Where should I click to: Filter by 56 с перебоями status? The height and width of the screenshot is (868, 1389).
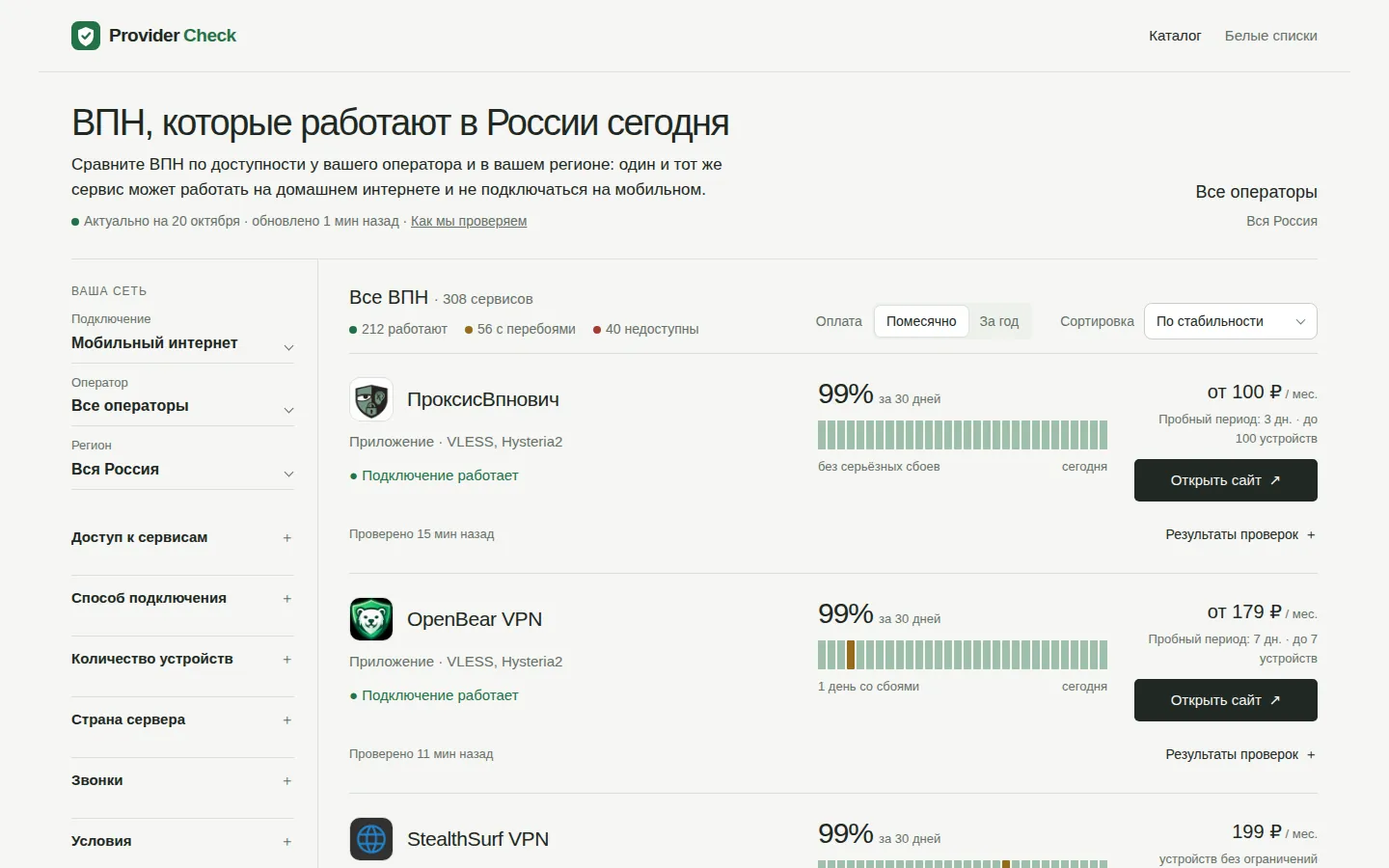[520, 329]
